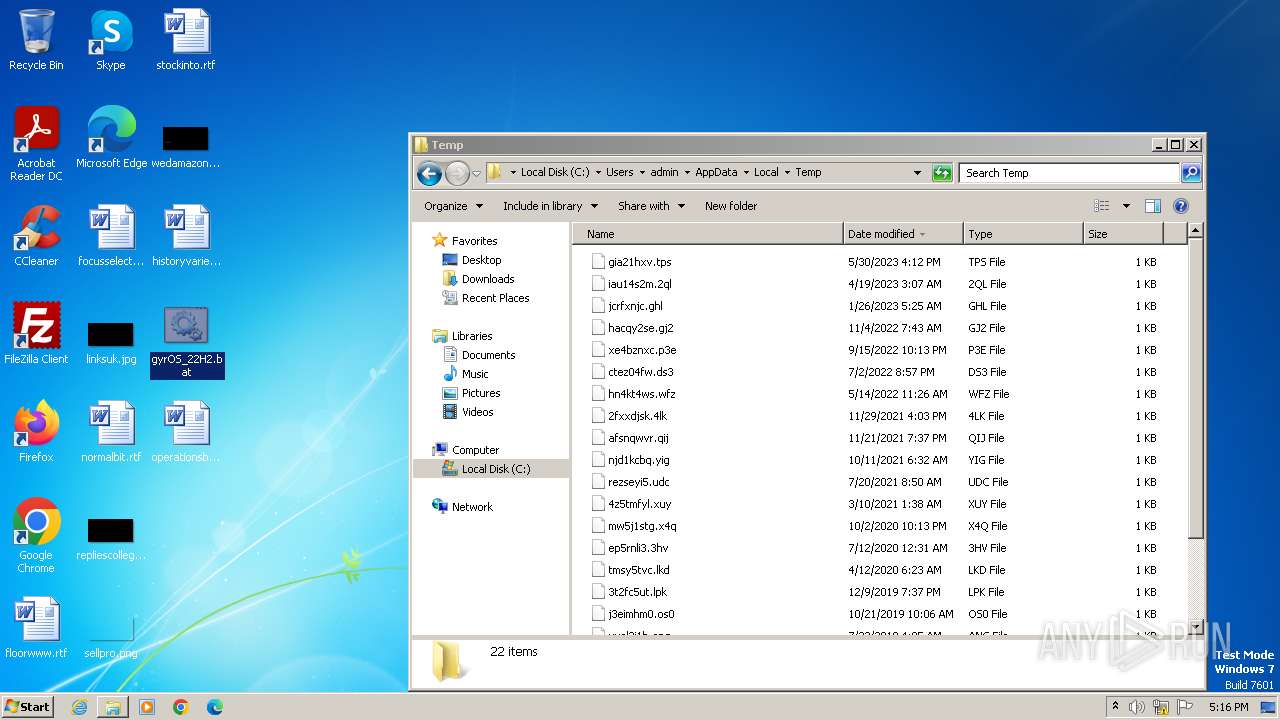Open Explorer help button
1280x720 pixels.
1180,206
